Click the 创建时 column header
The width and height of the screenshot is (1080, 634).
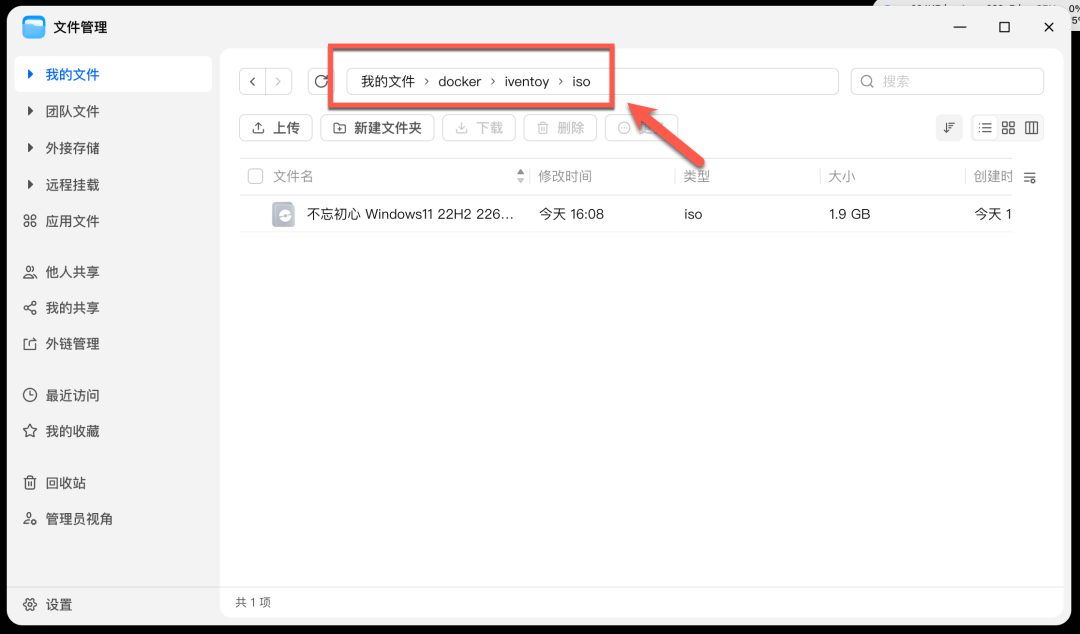tap(993, 176)
